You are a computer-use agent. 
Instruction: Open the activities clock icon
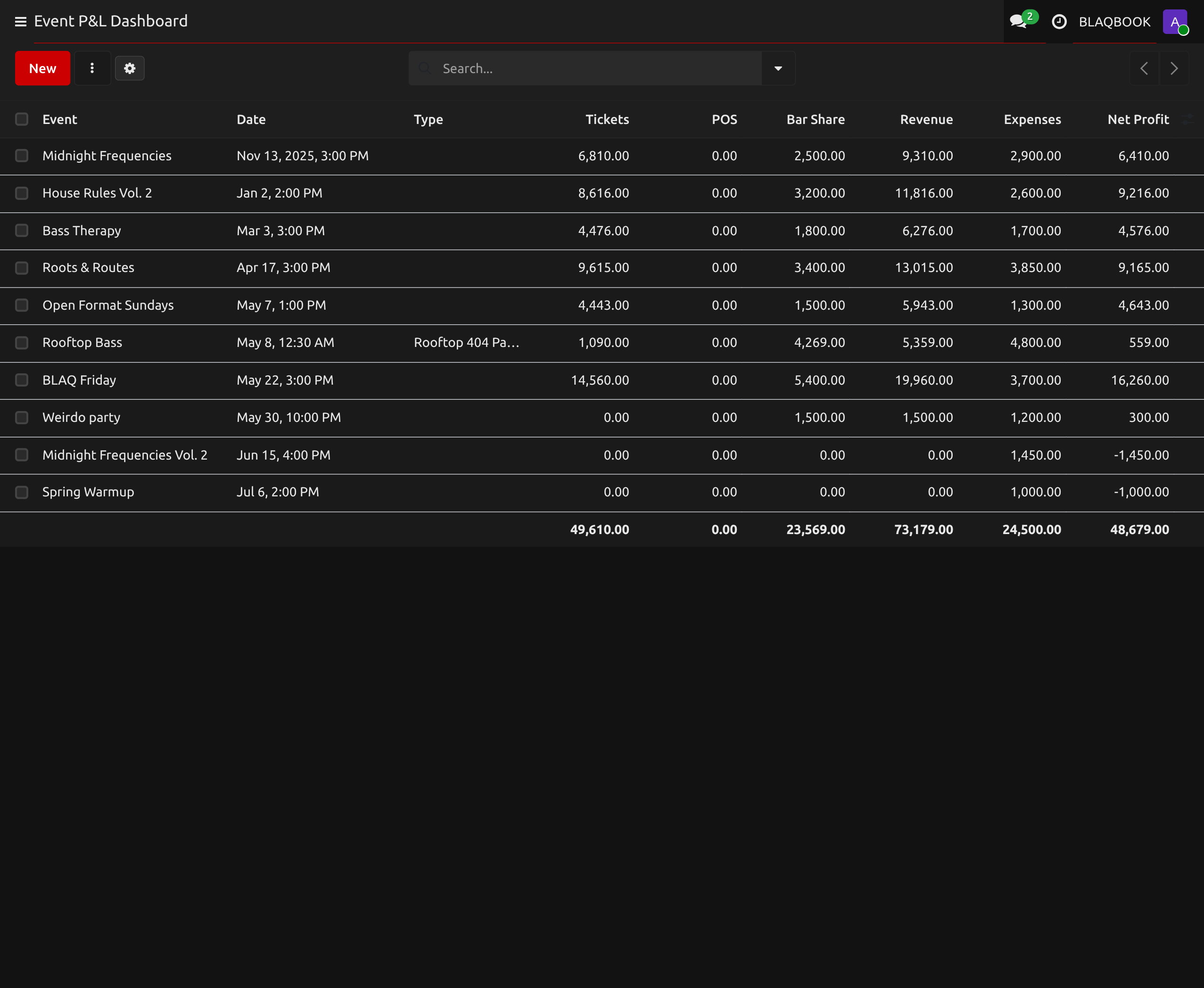pos(1059,22)
